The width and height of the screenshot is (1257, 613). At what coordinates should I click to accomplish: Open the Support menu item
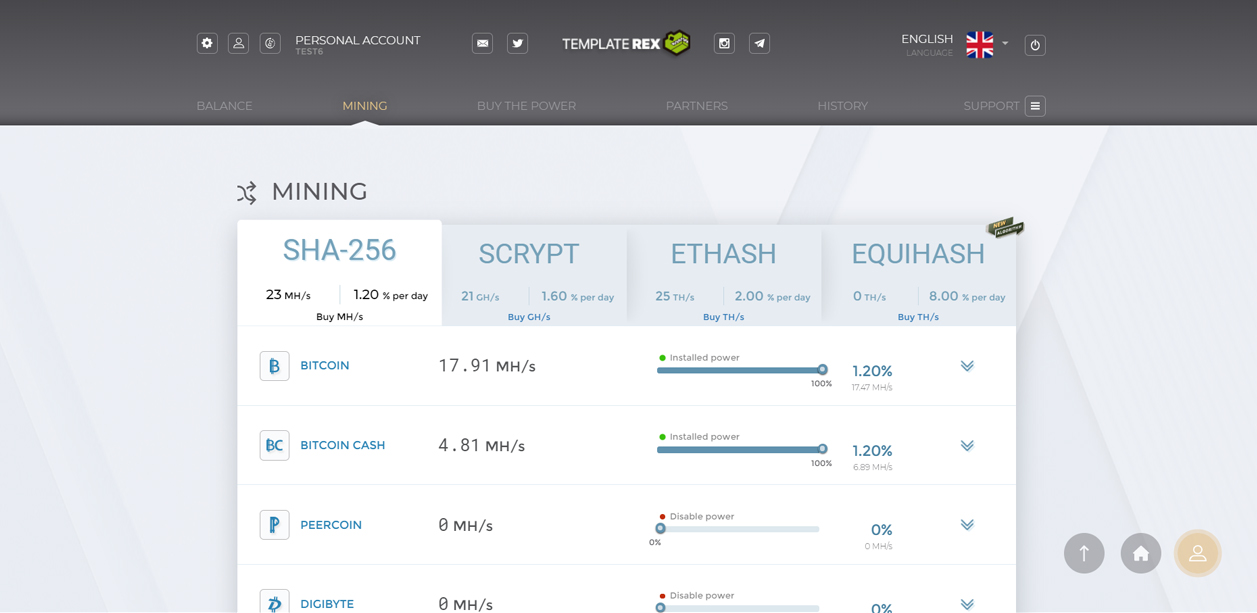[992, 106]
